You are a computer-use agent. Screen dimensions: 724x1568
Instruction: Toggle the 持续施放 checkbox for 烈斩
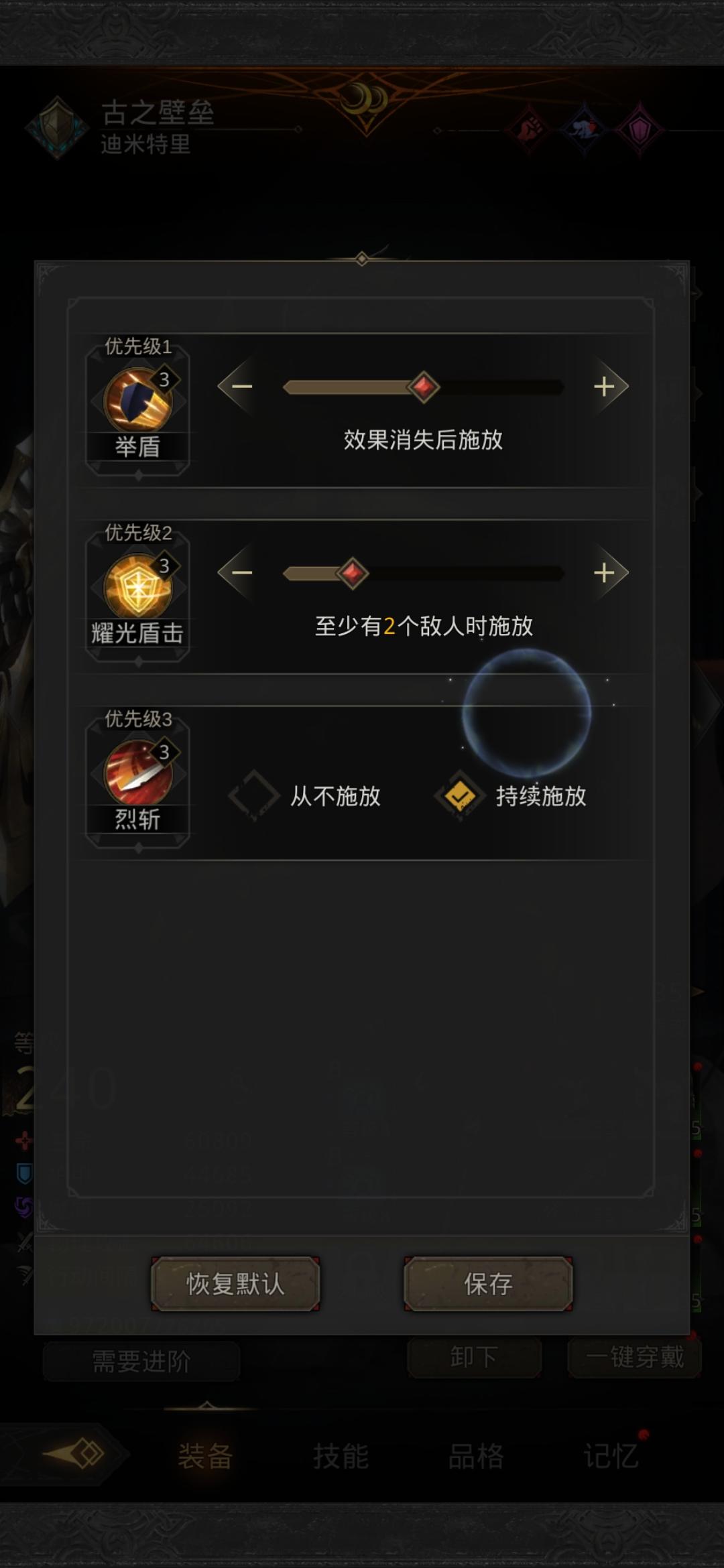[460, 796]
